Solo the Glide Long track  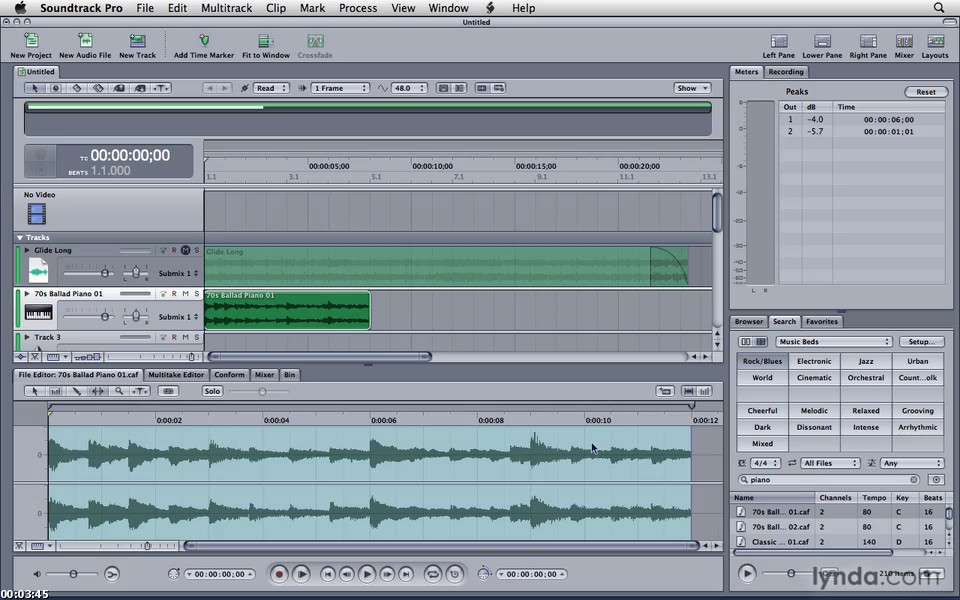click(197, 250)
